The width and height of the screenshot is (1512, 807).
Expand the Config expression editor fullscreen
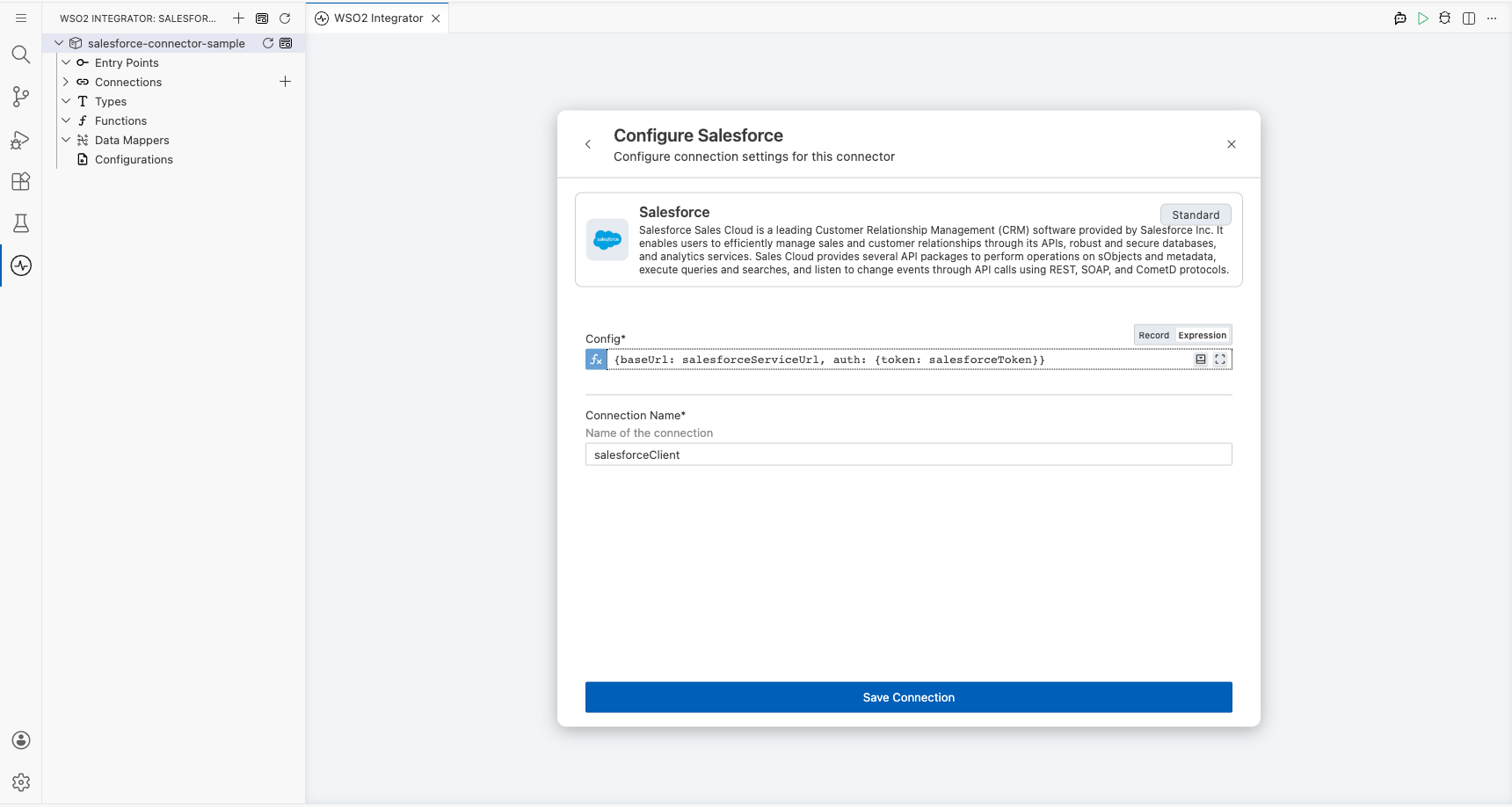point(1220,360)
